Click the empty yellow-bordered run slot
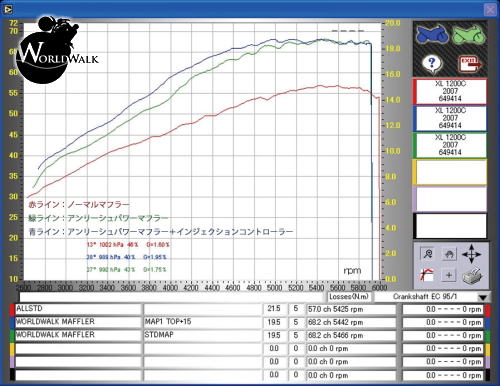Viewport: 500px width, 386px height. [x=450, y=172]
